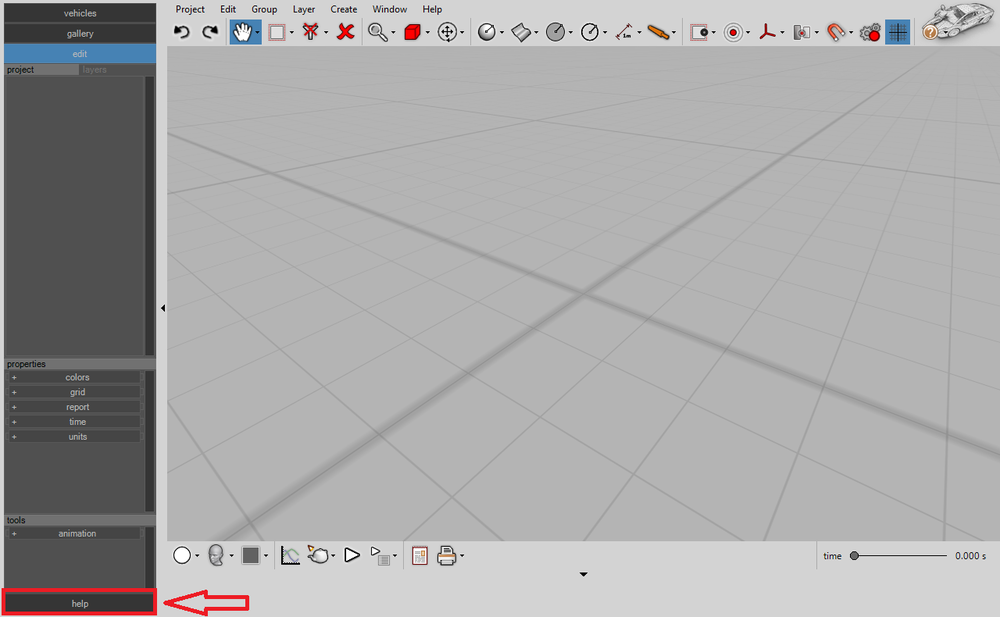Click the red cube view icon
1000x617 pixels.
pyautogui.click(x=413, y=32)
